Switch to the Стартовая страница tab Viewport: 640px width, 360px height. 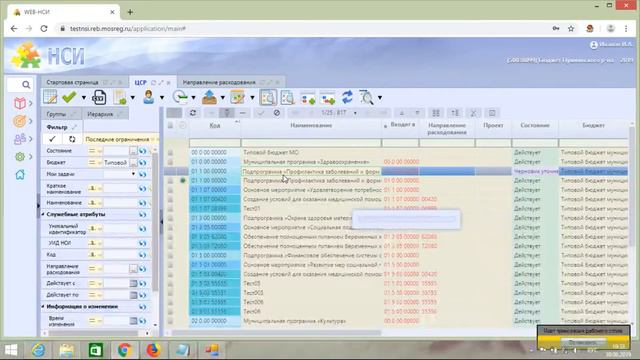click(72, 82)
